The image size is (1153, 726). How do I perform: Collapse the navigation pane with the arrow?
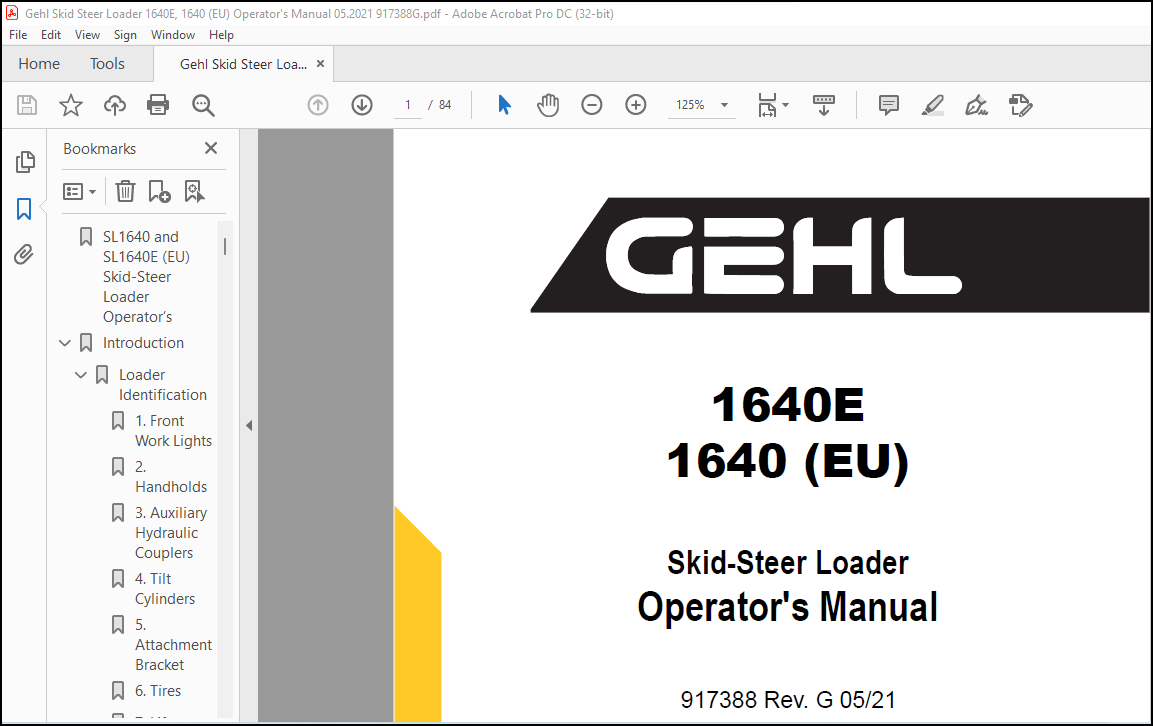click(249, 425)
